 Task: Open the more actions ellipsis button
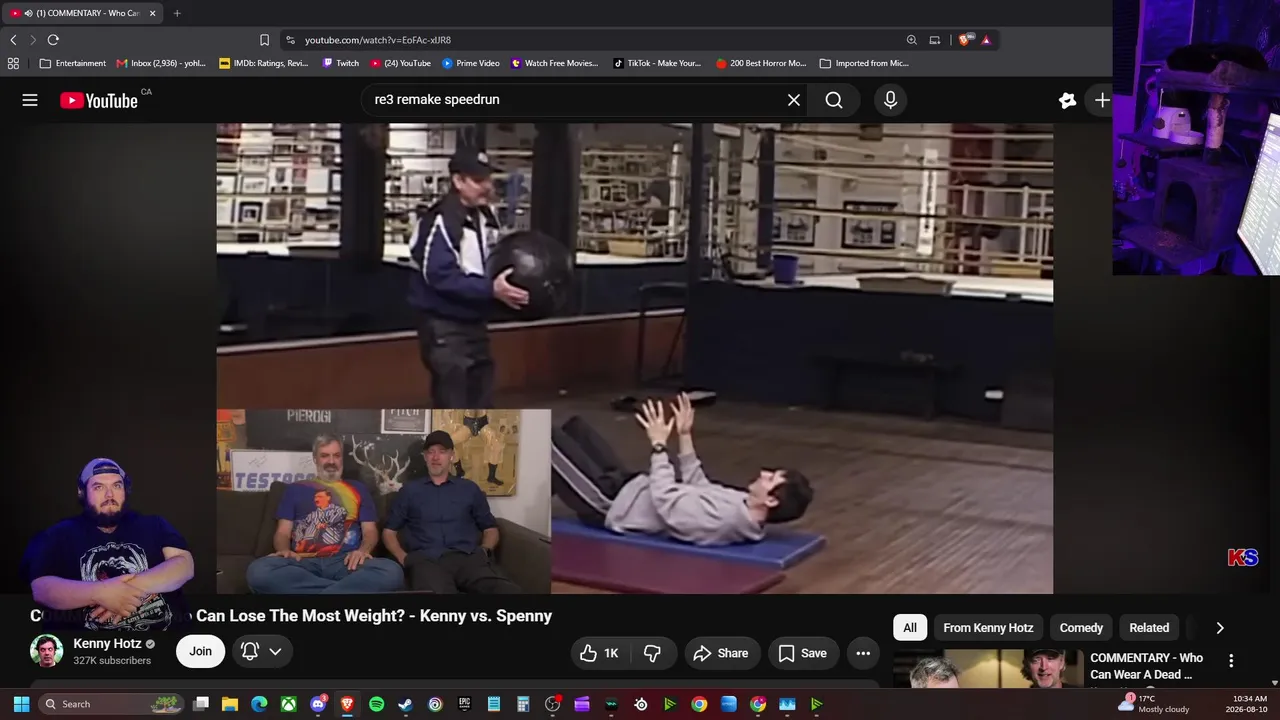pyautogui.click(x=863, y=653)
